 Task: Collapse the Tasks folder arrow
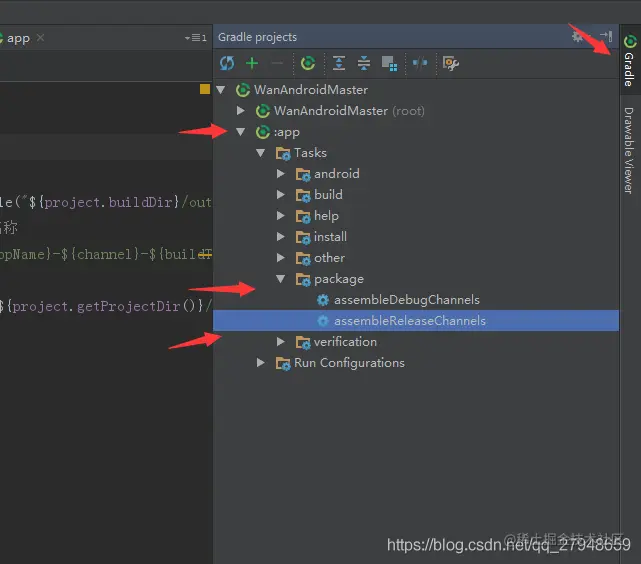coord(260,153)
